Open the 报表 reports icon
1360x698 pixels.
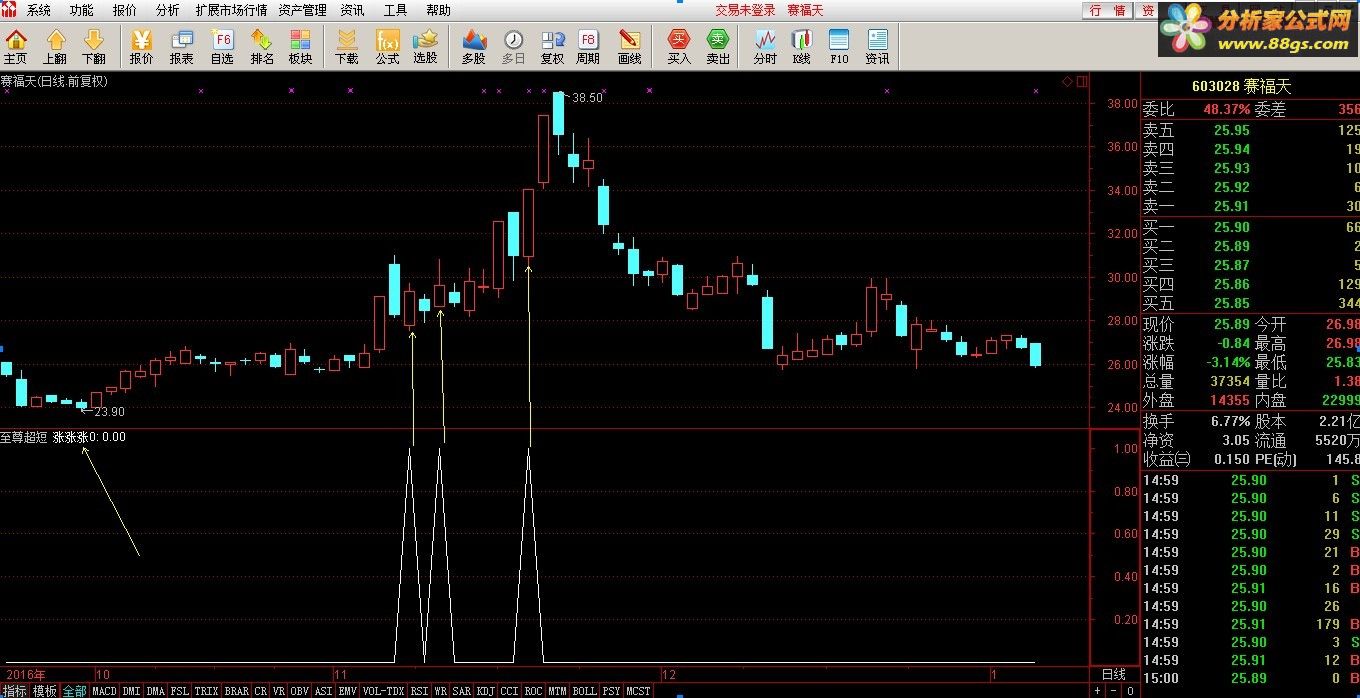click(x=181, y=47)
